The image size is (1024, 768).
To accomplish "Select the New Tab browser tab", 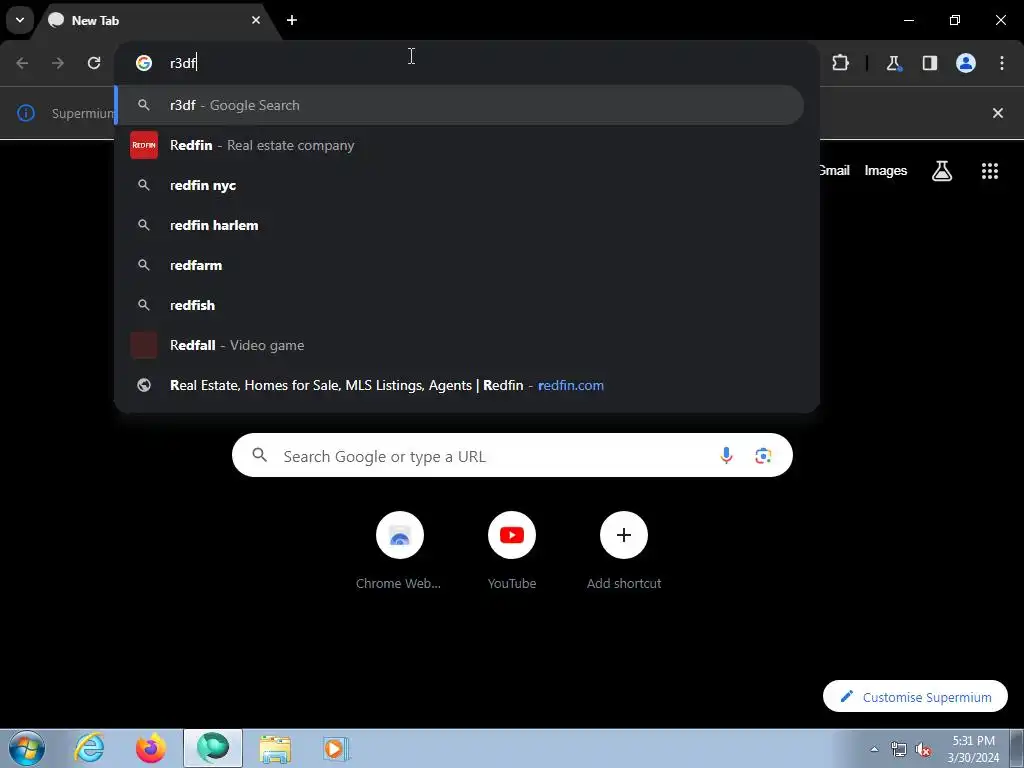I will pyautogui.click(x=155, y=20).
